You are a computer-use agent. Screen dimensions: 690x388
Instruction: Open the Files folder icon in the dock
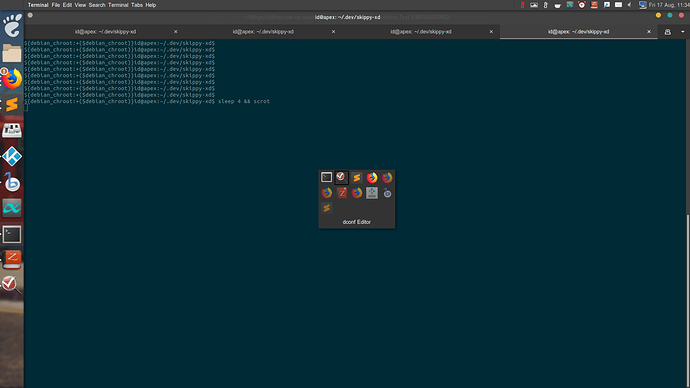[x=12, y=53]
